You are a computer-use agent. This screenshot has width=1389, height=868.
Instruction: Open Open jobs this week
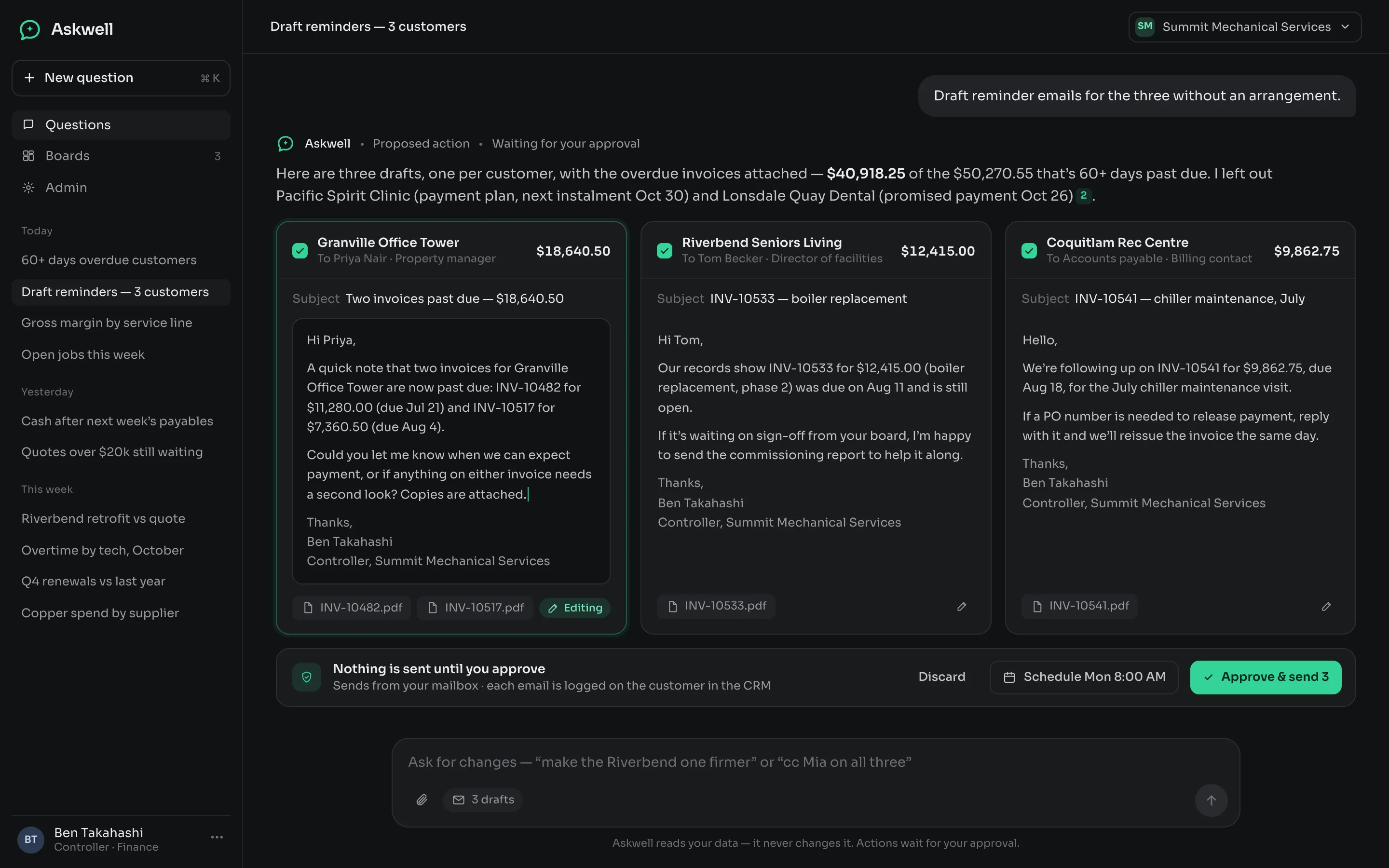[x=121, y=355]
